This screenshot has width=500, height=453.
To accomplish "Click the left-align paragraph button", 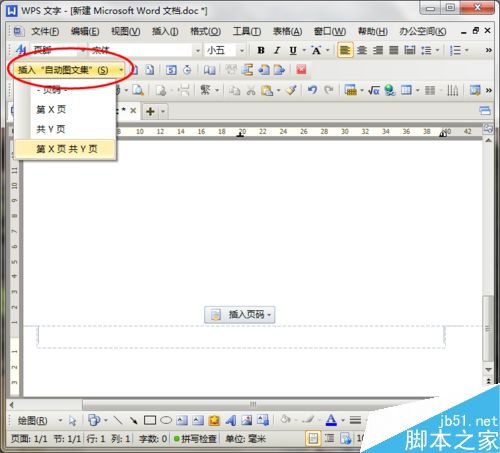I will click(345, 50).
